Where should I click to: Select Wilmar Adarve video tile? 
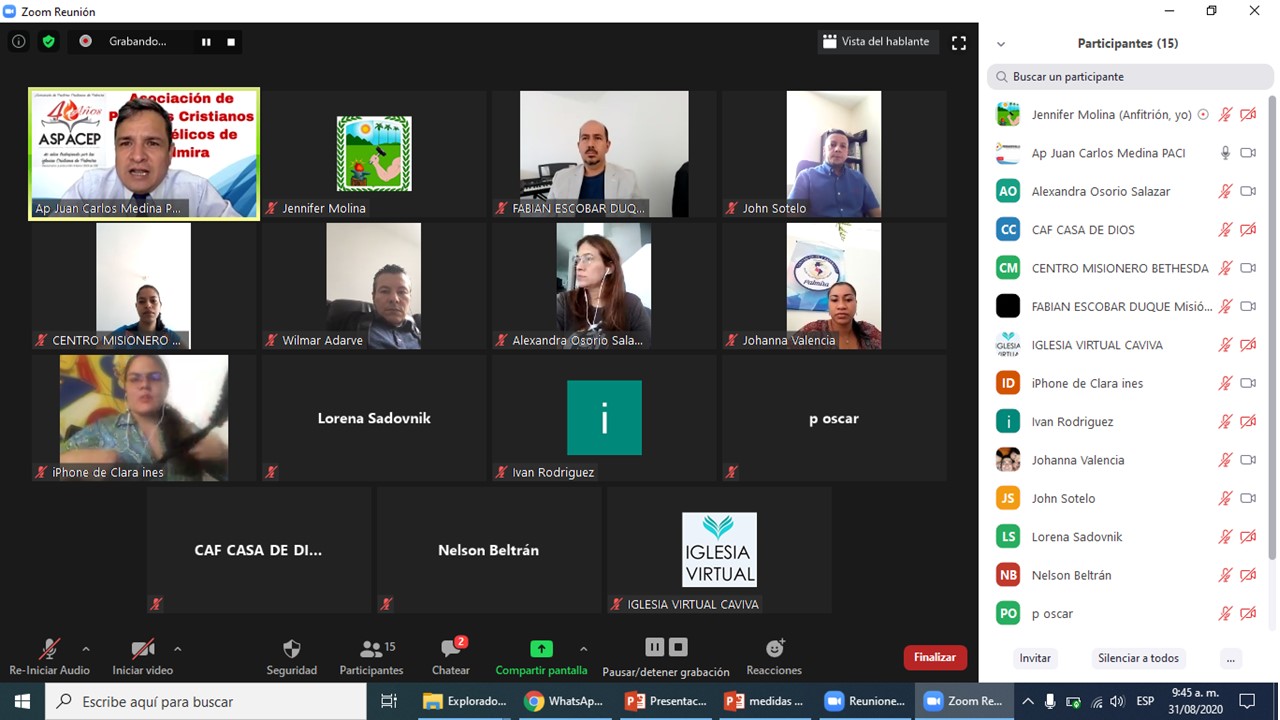[374, 286]
